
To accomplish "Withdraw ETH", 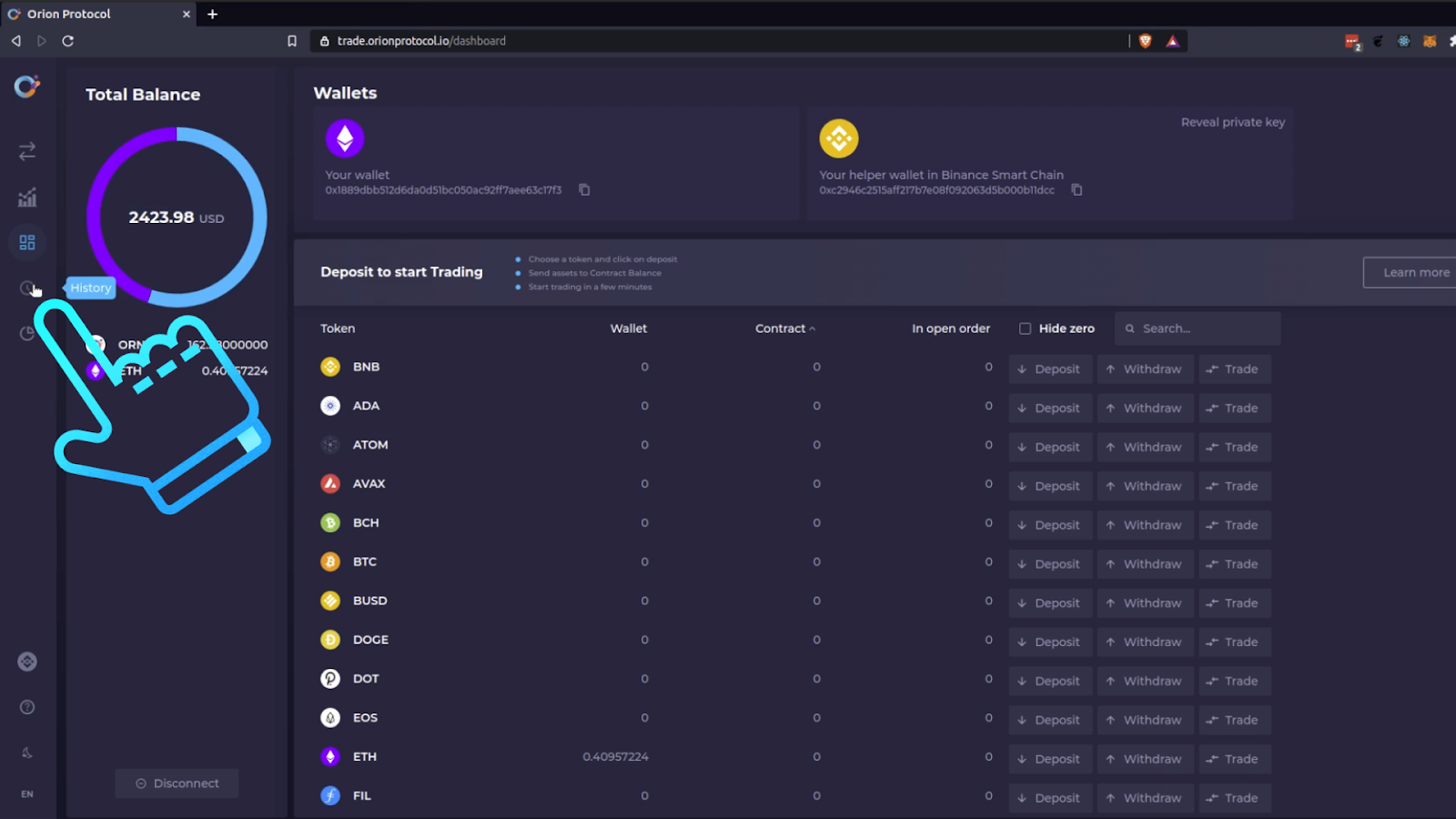I will pos(1145,759).
